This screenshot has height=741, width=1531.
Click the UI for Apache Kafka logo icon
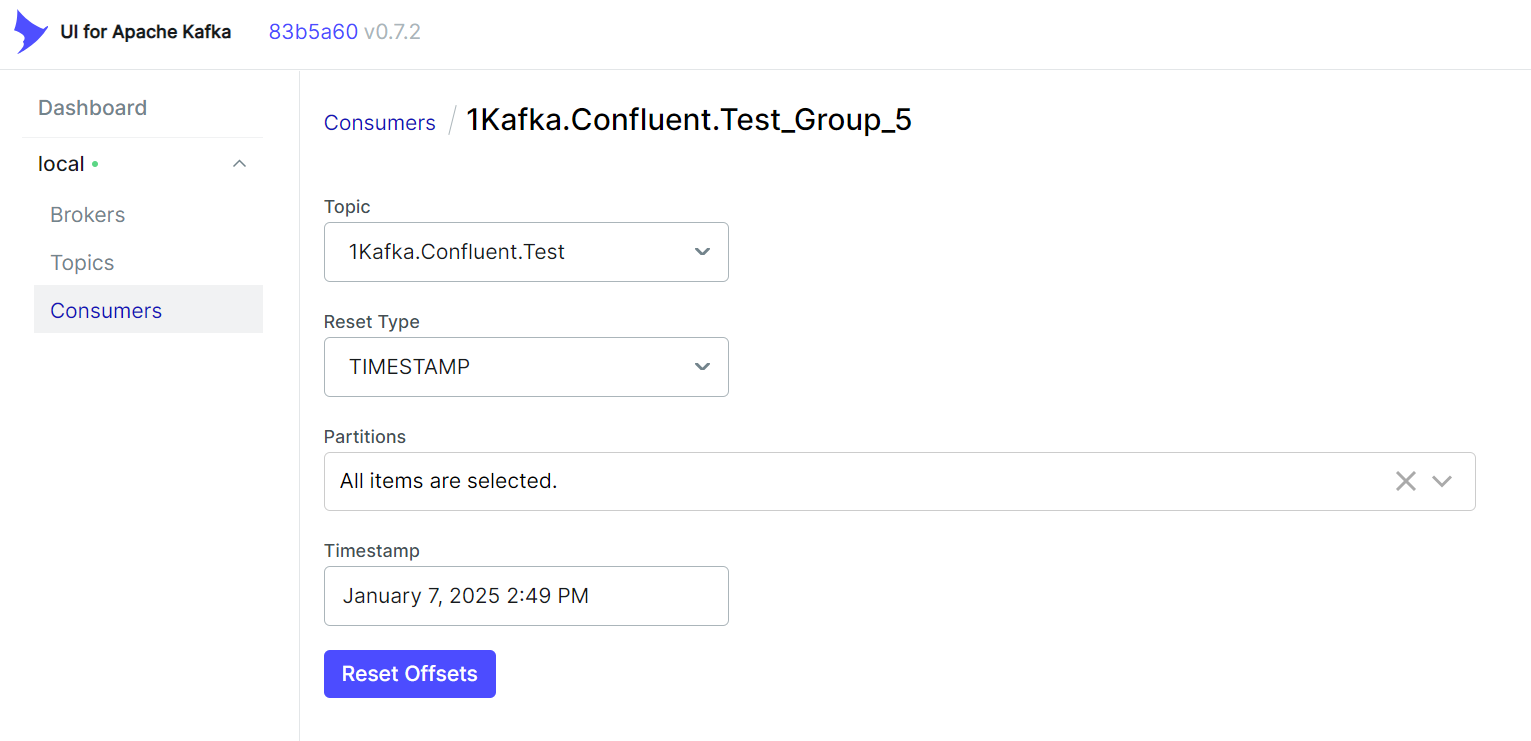point(31,32)
